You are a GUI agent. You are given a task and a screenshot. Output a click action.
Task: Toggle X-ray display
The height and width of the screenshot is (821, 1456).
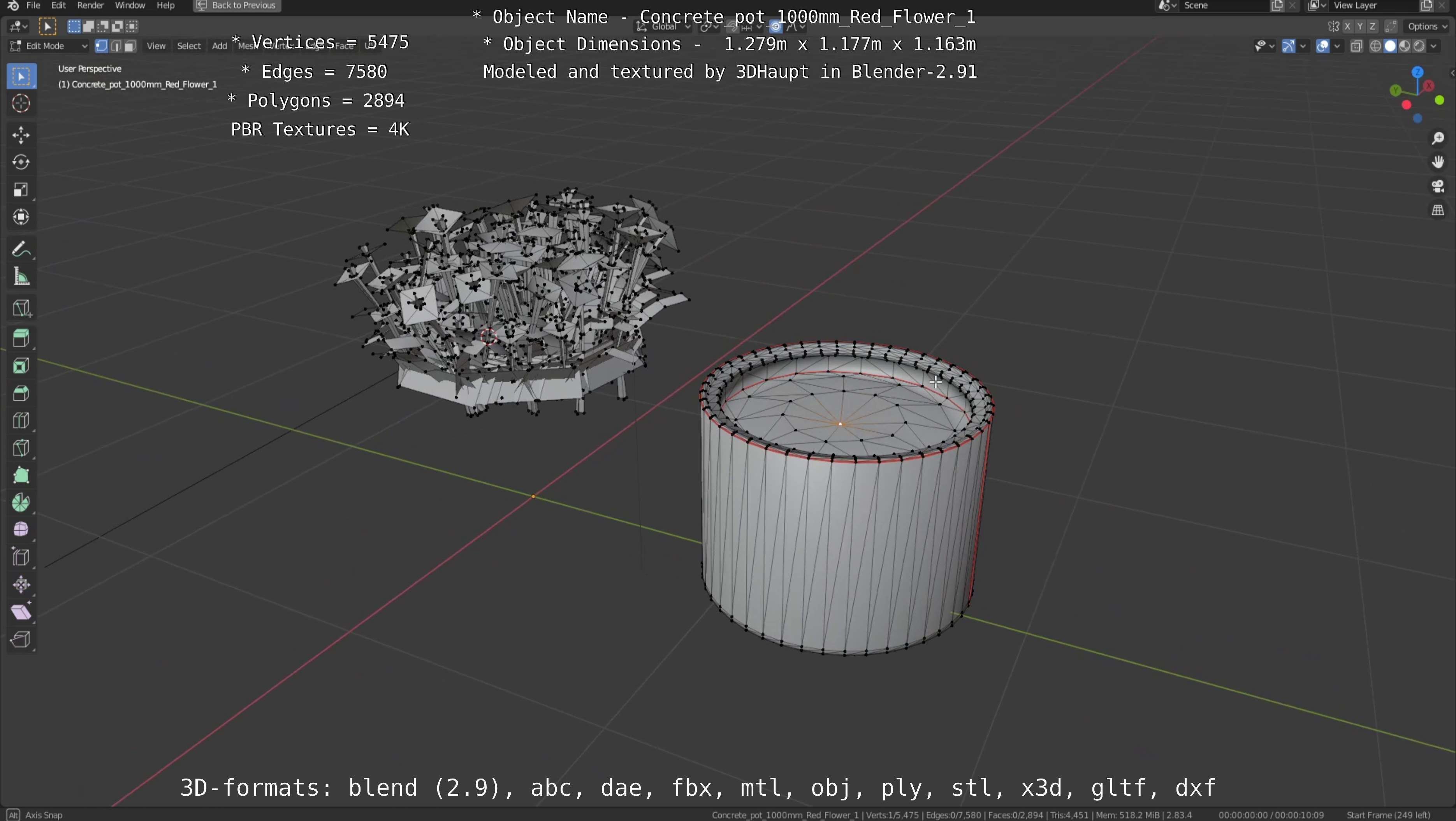coord(1356,46)
